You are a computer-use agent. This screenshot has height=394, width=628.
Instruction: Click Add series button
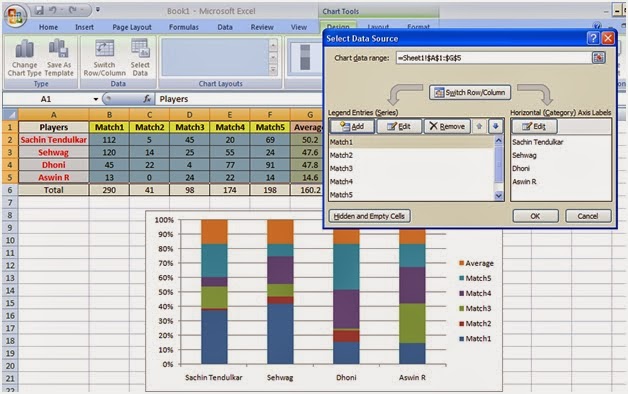point(352,127)
